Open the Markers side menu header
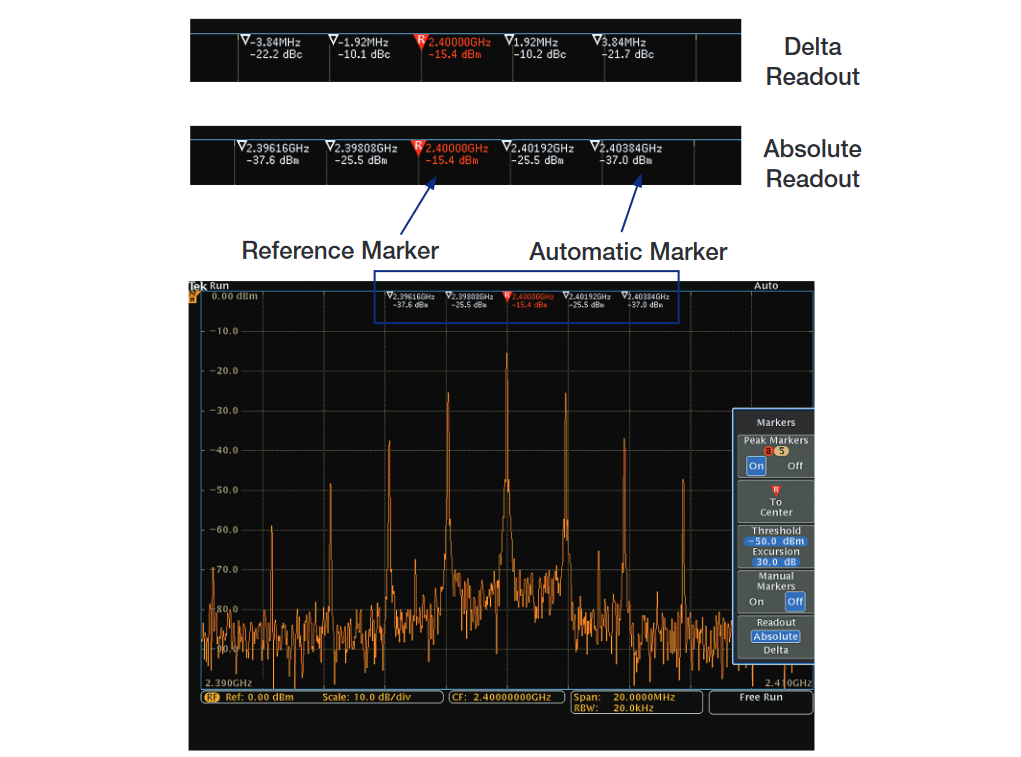 tap(776, 424)
